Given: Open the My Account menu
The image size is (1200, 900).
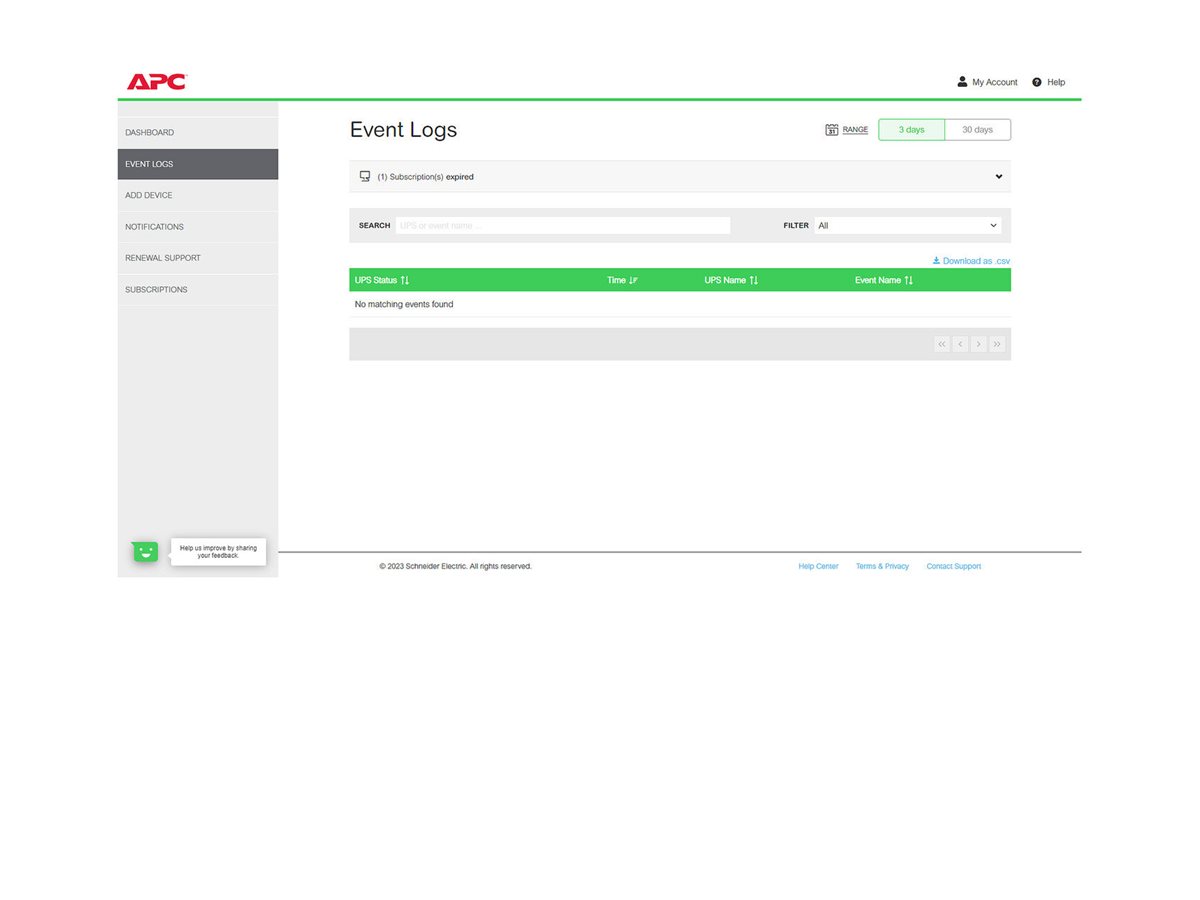Looking at the screenshot, I should click(x=987, y=82).
